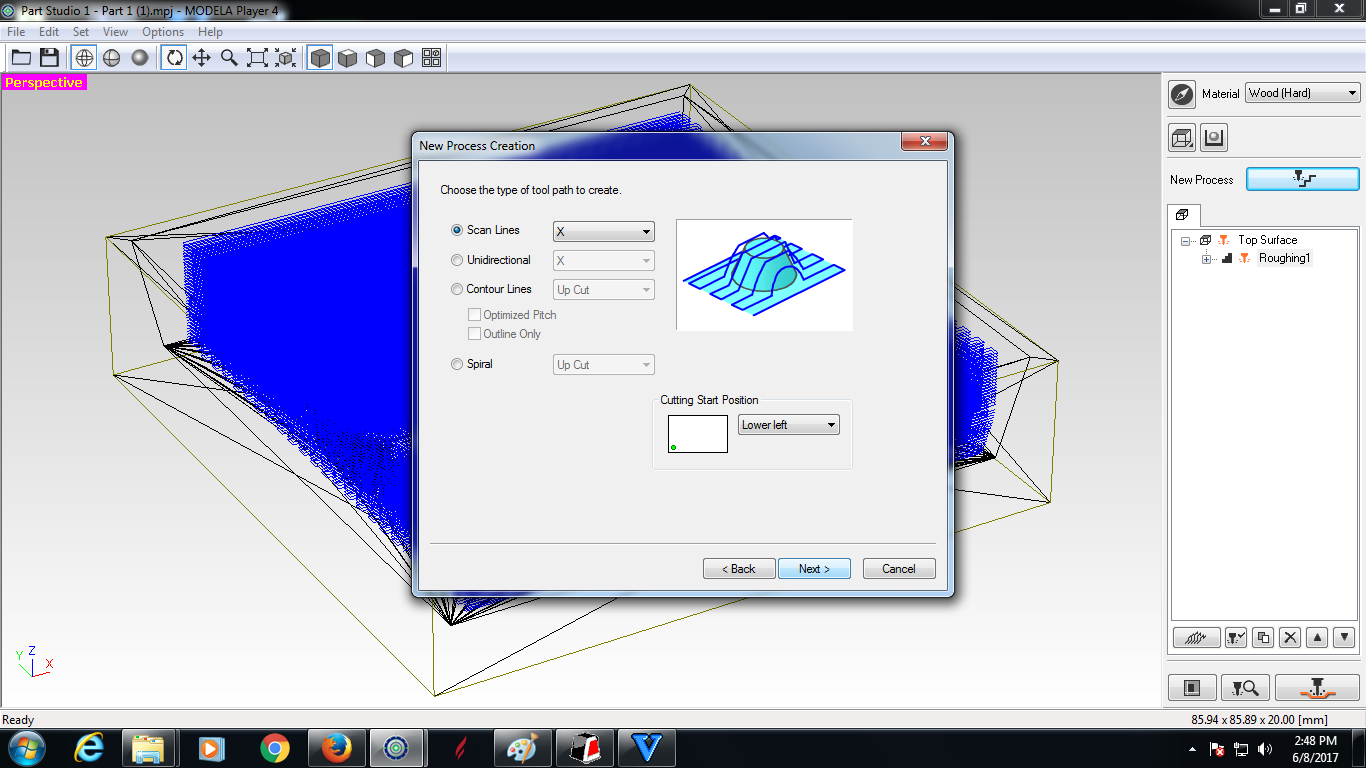Image resolution: width=1366 pixels, height=768 pixels.
Task: Select the cube view with white front face
Action: click(376, 58)
